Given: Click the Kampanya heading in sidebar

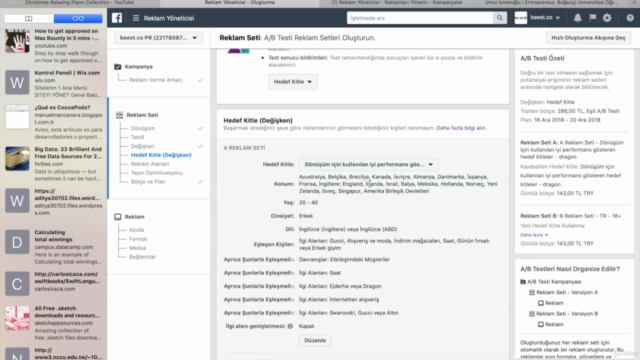Looking at the screenshot, I should [138, 67].
